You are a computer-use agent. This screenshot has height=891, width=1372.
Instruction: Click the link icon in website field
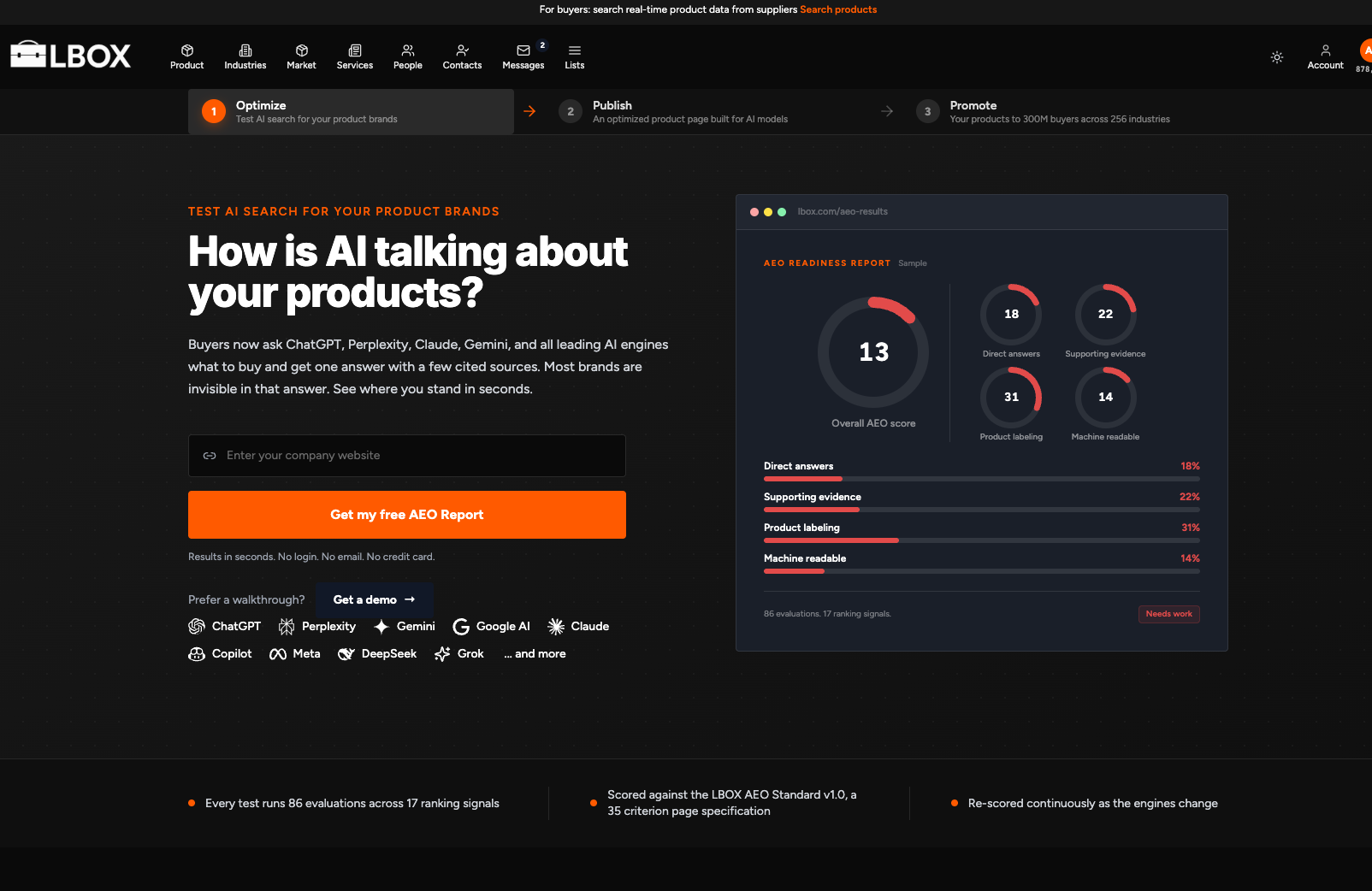(210, 456)
